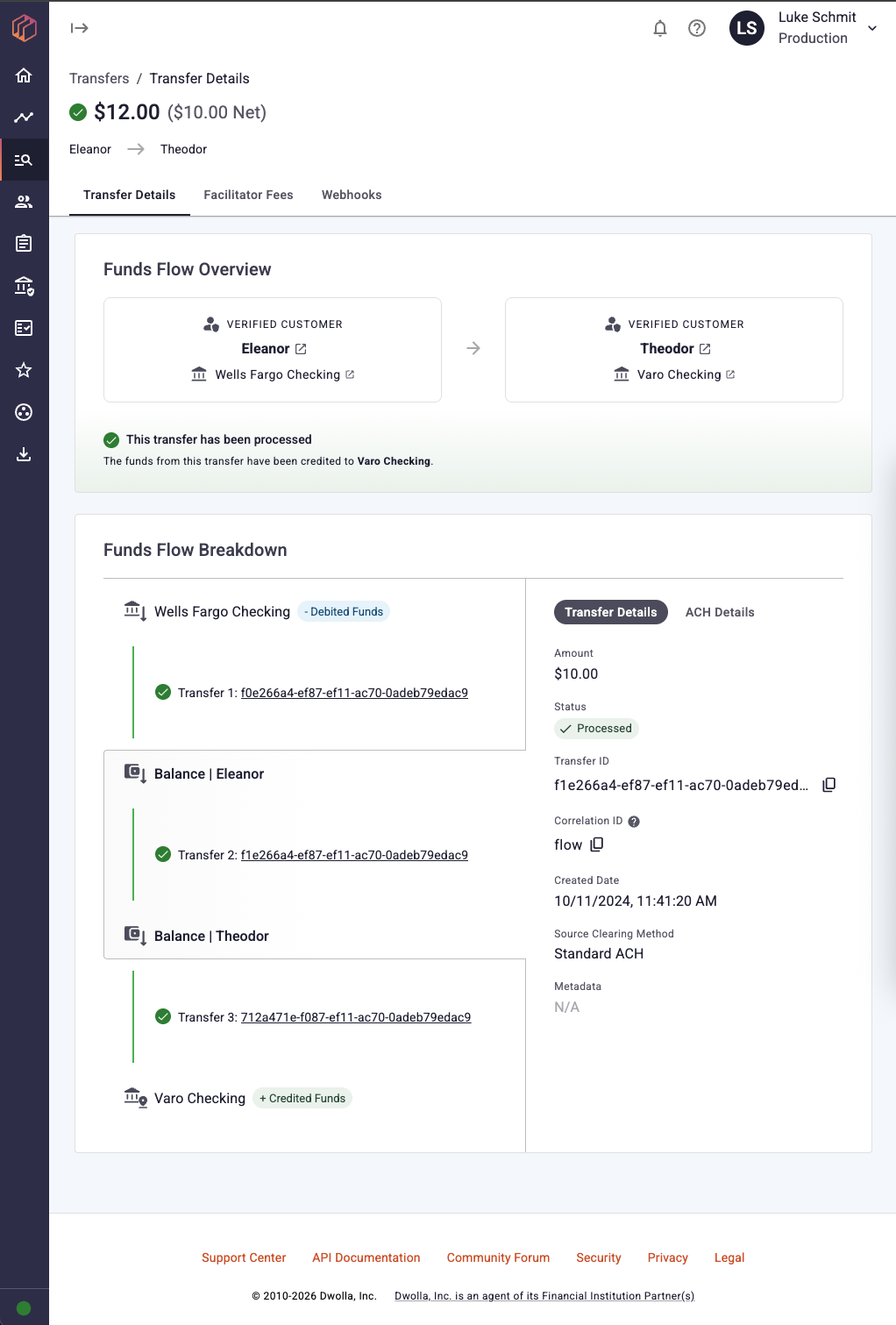The image size is (896, 1325).
Task: Open notifications bell
Action: pos(660,28)
